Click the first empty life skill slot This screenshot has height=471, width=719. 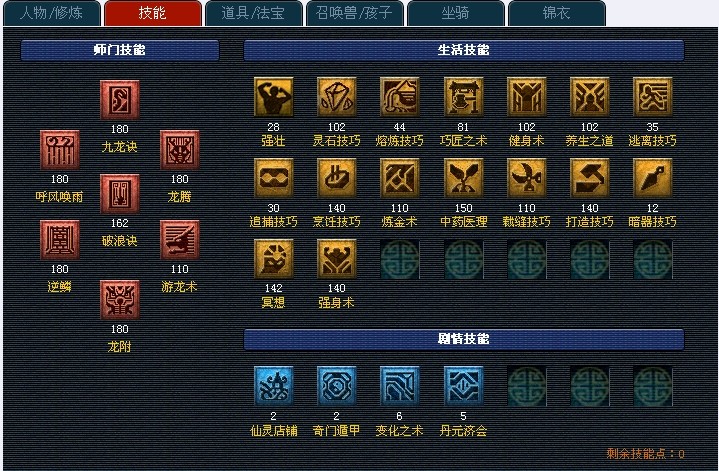(x=399, y=259)
